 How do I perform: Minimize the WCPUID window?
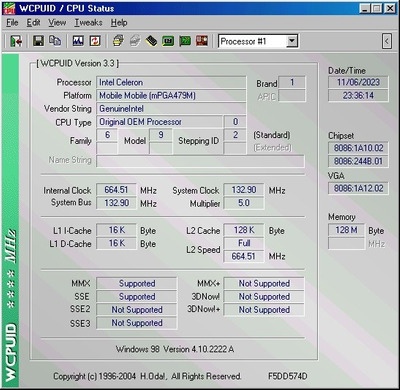(365, 8)
